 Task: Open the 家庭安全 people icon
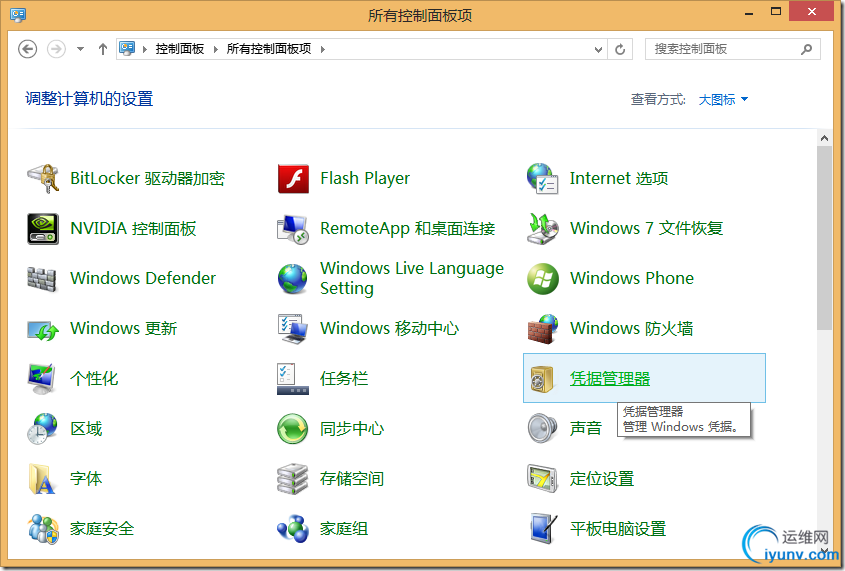(43, 529)
